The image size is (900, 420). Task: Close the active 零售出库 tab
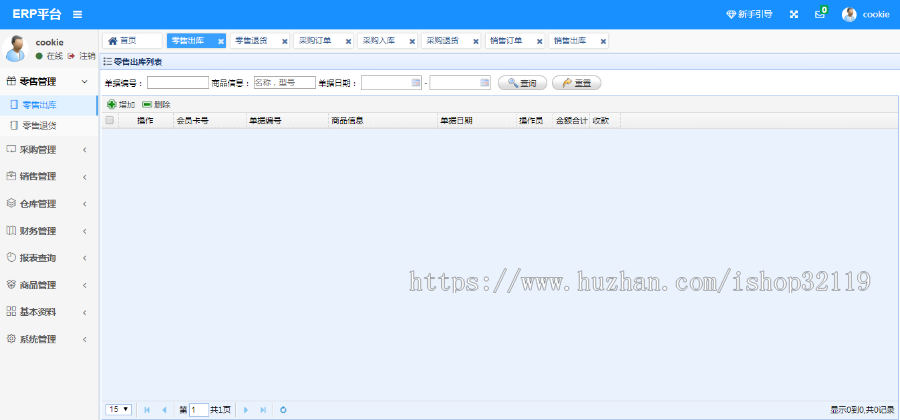click(x=221, y=41)
